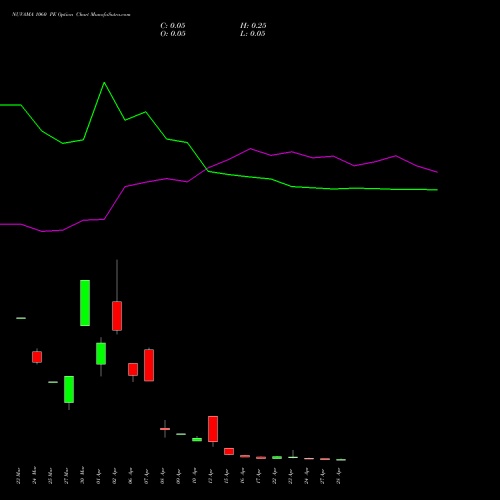This screenshot has width=500, height=500.
Task: Click the purple line peak at its highest point
Action: click(x=251, y=149)
